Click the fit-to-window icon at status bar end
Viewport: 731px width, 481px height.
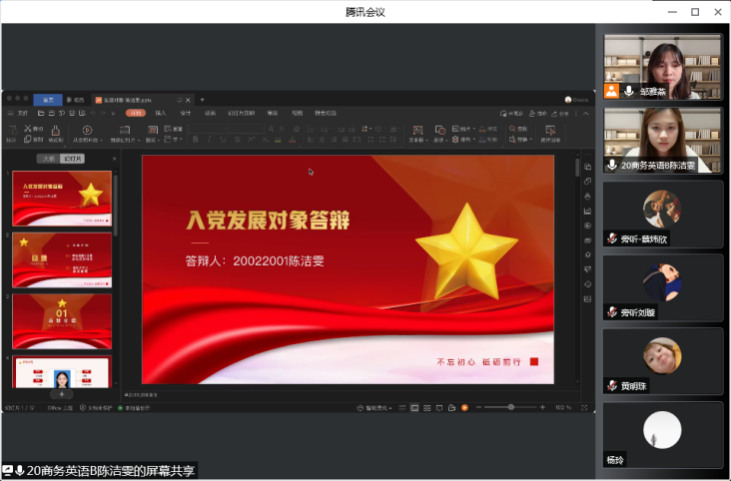point(584,407)
